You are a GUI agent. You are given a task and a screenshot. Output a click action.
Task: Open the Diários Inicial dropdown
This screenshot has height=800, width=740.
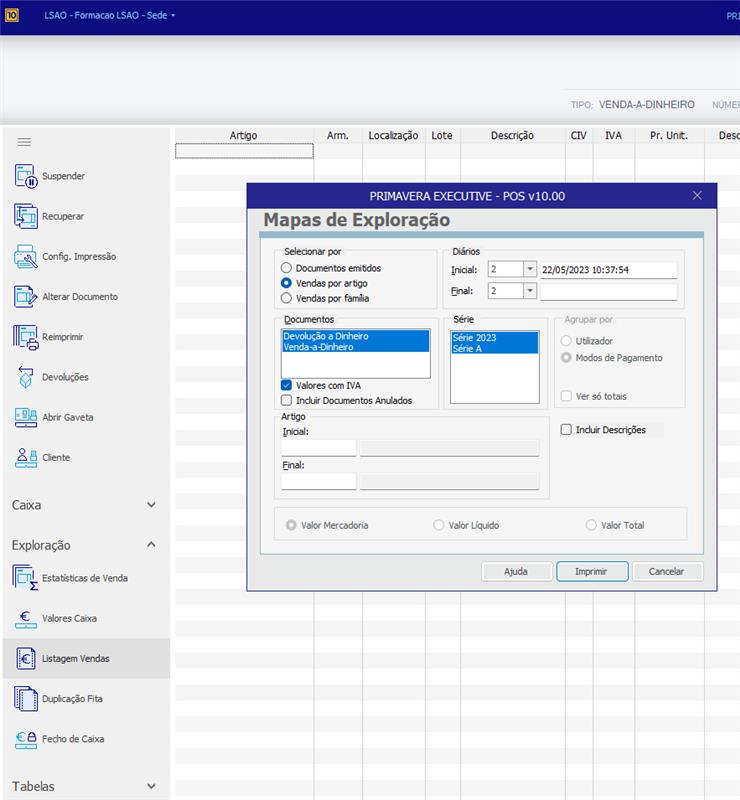(x=529, y=269)
